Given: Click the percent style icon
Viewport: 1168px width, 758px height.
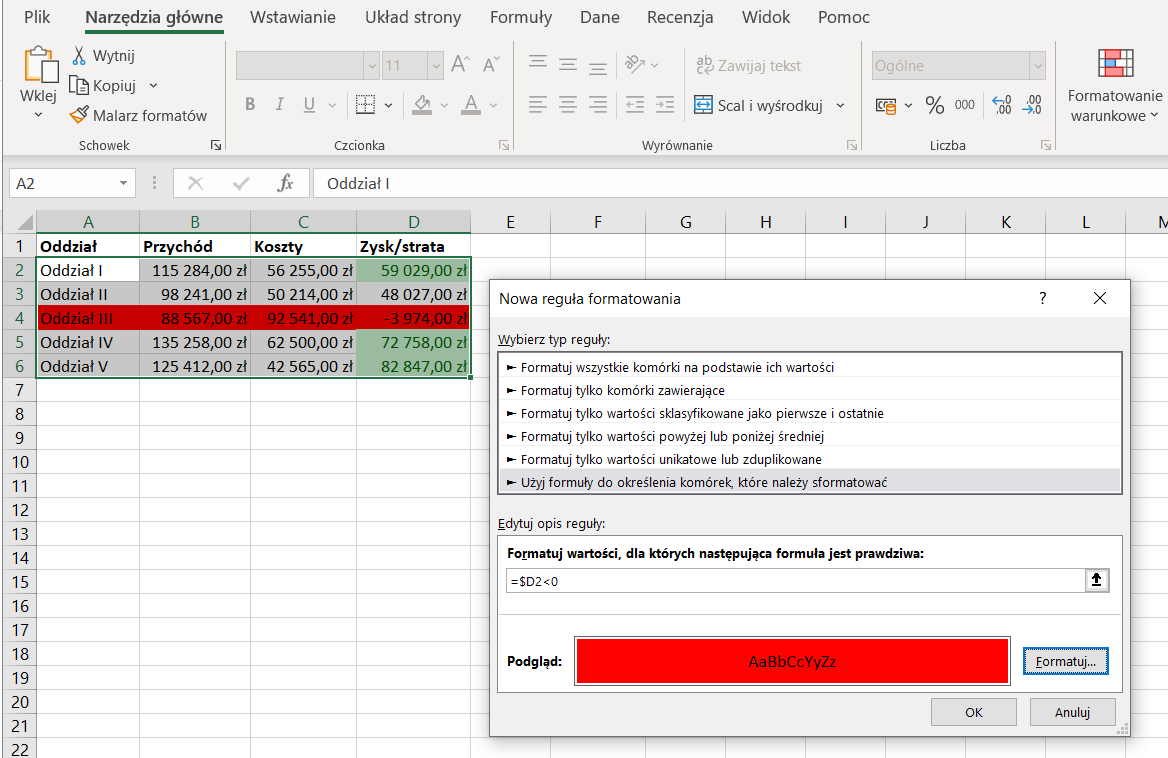Looking at the screenshot, I should point(934,105).
